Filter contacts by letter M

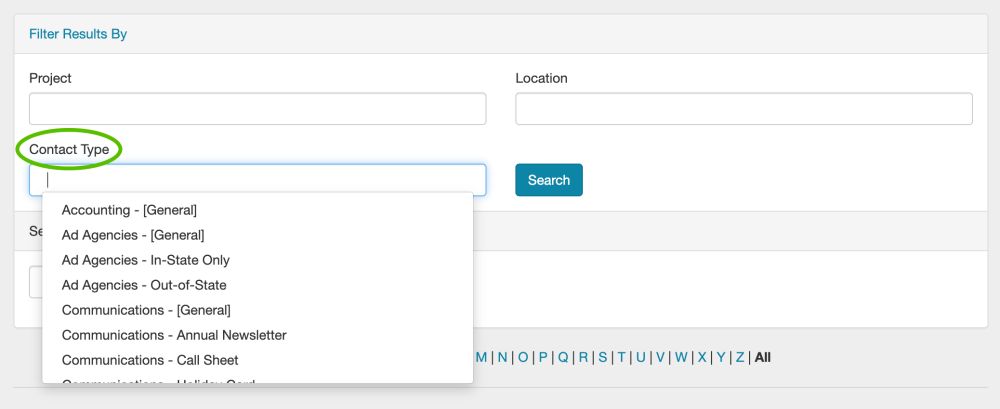(x=481, y=357)
